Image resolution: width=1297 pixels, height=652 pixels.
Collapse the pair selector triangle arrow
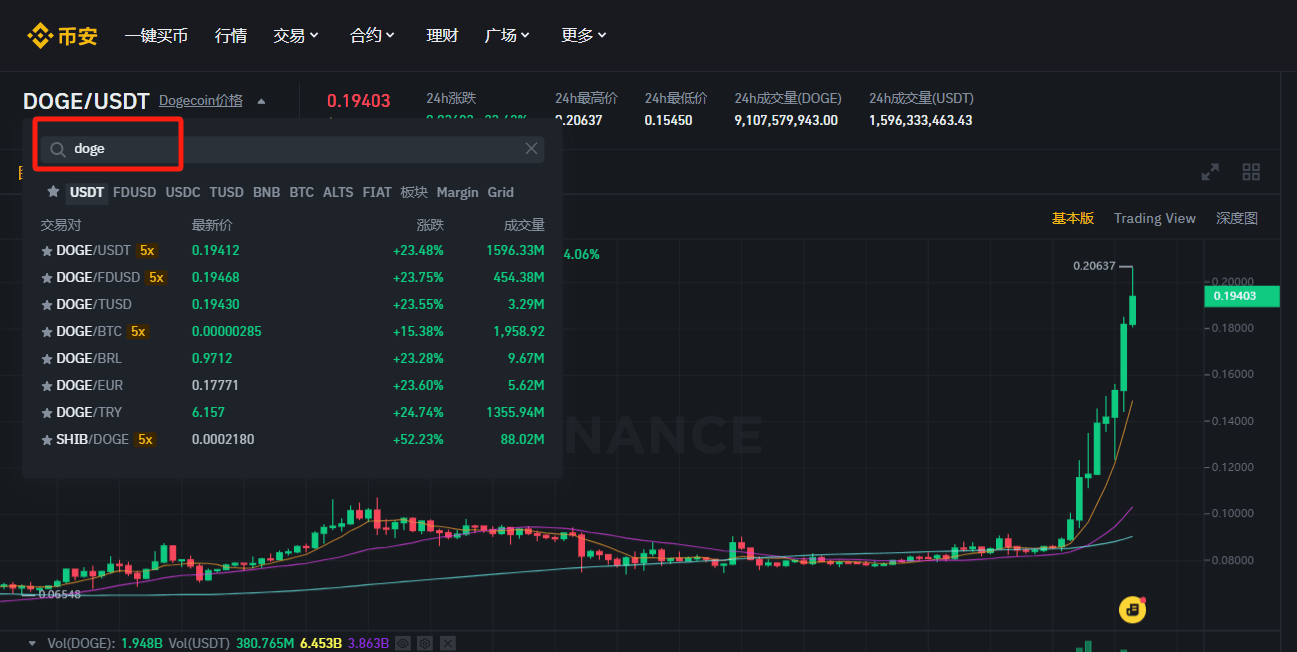point(261,101)
